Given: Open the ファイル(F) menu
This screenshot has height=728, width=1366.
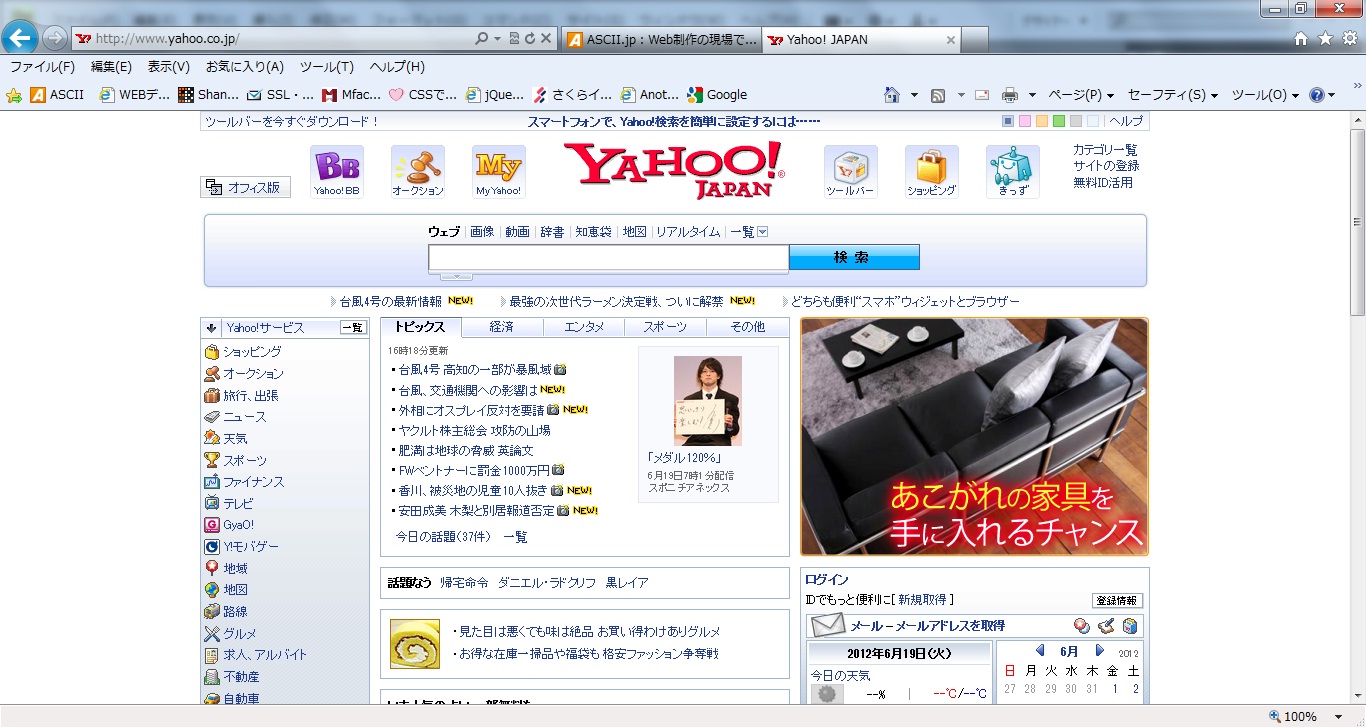Looking at the screenshot, I should tap(42, 67).
